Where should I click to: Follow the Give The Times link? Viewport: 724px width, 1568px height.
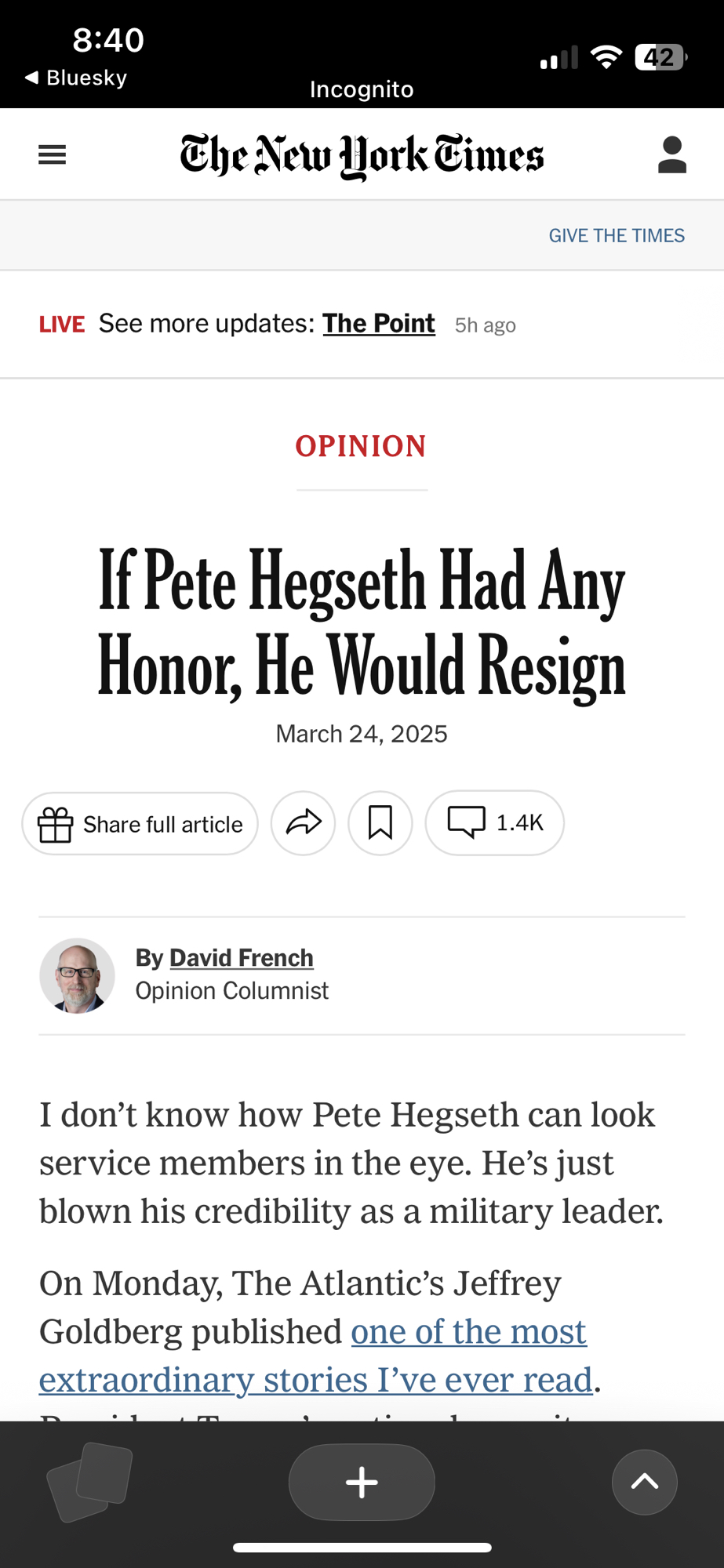pos(617,236)
